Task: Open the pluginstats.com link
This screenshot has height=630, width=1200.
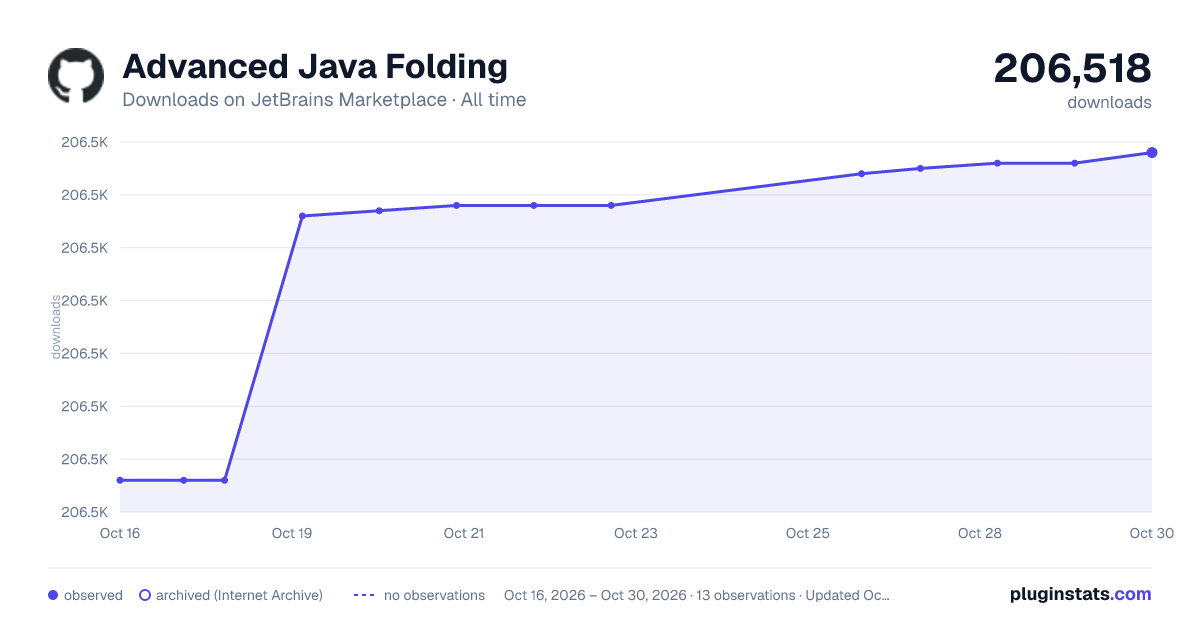Action: (x=1080, y=594)
